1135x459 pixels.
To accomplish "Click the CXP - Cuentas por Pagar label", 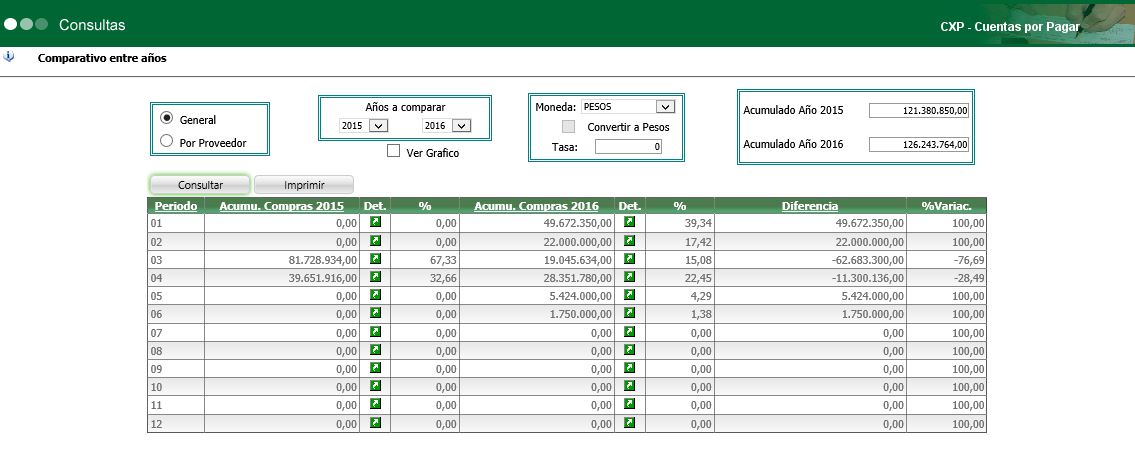I will [1010, 27].
